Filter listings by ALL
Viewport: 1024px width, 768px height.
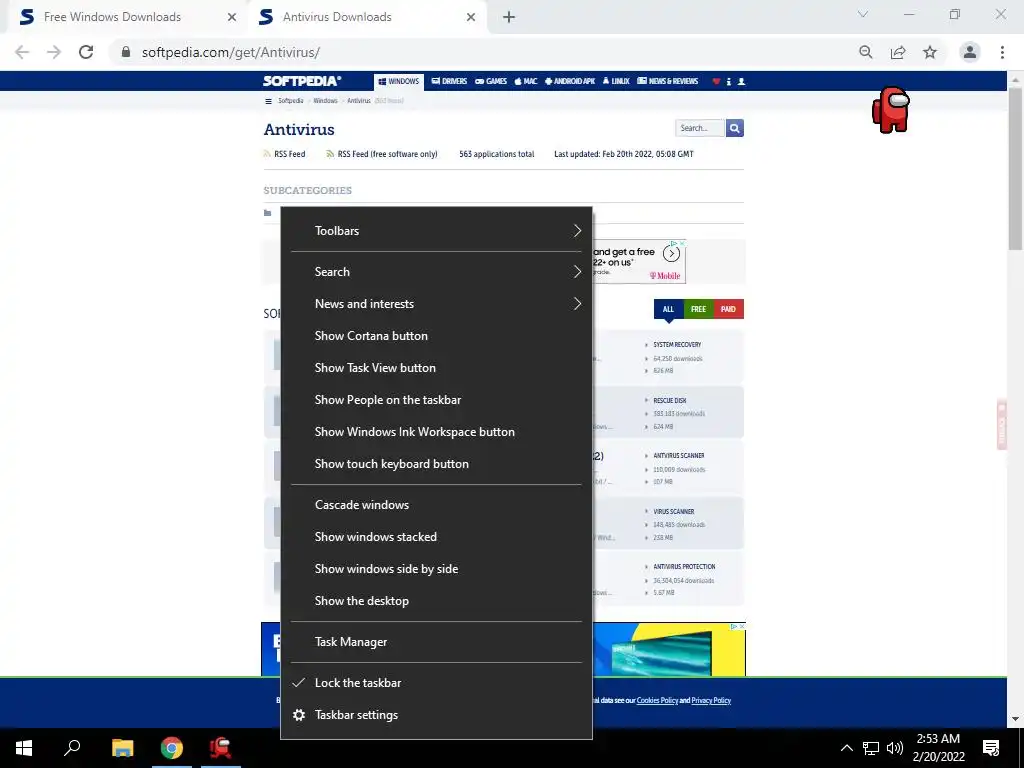click(668, 310)
